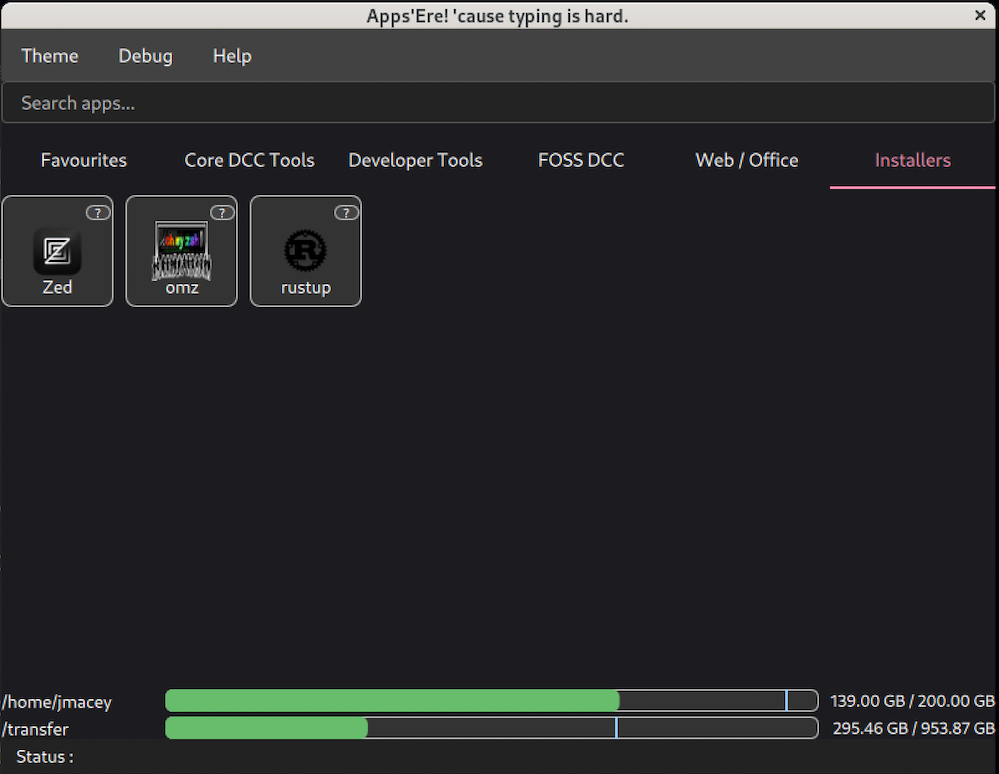Click the /transfer disk usage bar

coord(491,728)
